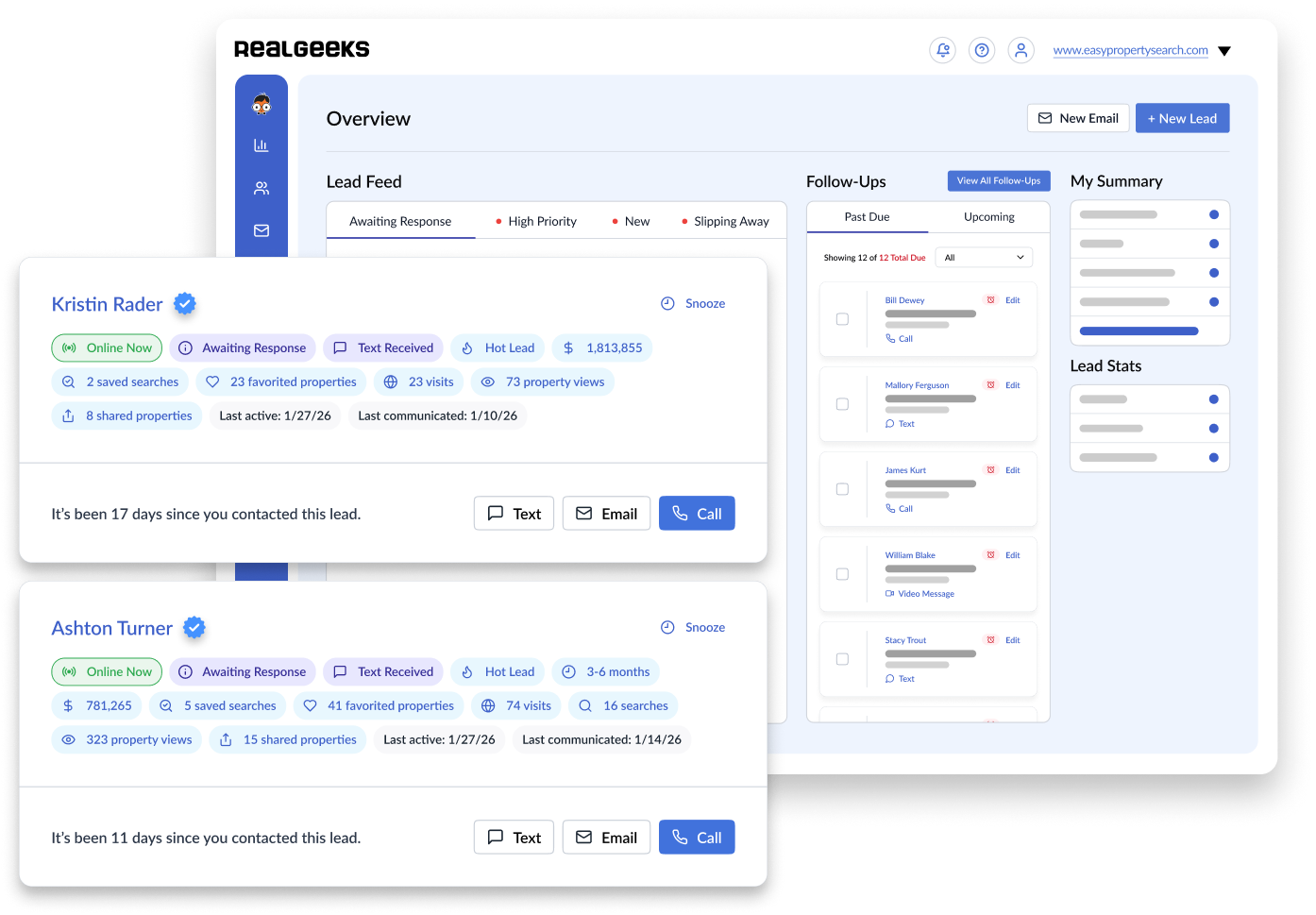Click the alarm icon beside Bill Dewey
The height and width of the screenshot is (915, 1316).
[990, 300]
